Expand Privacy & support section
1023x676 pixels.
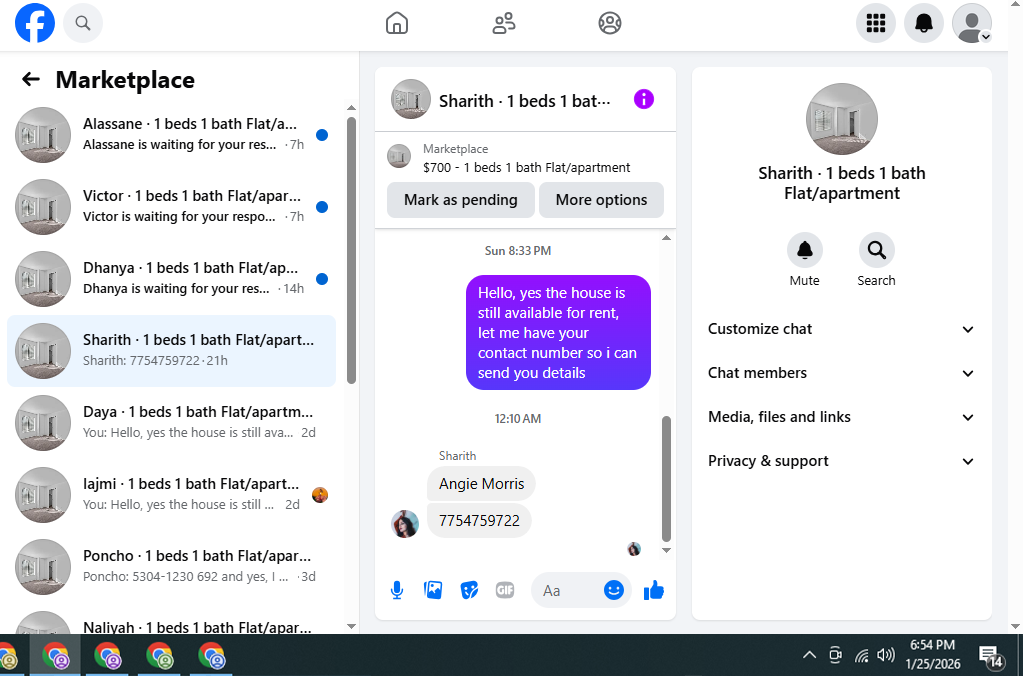tap(842, 461)
